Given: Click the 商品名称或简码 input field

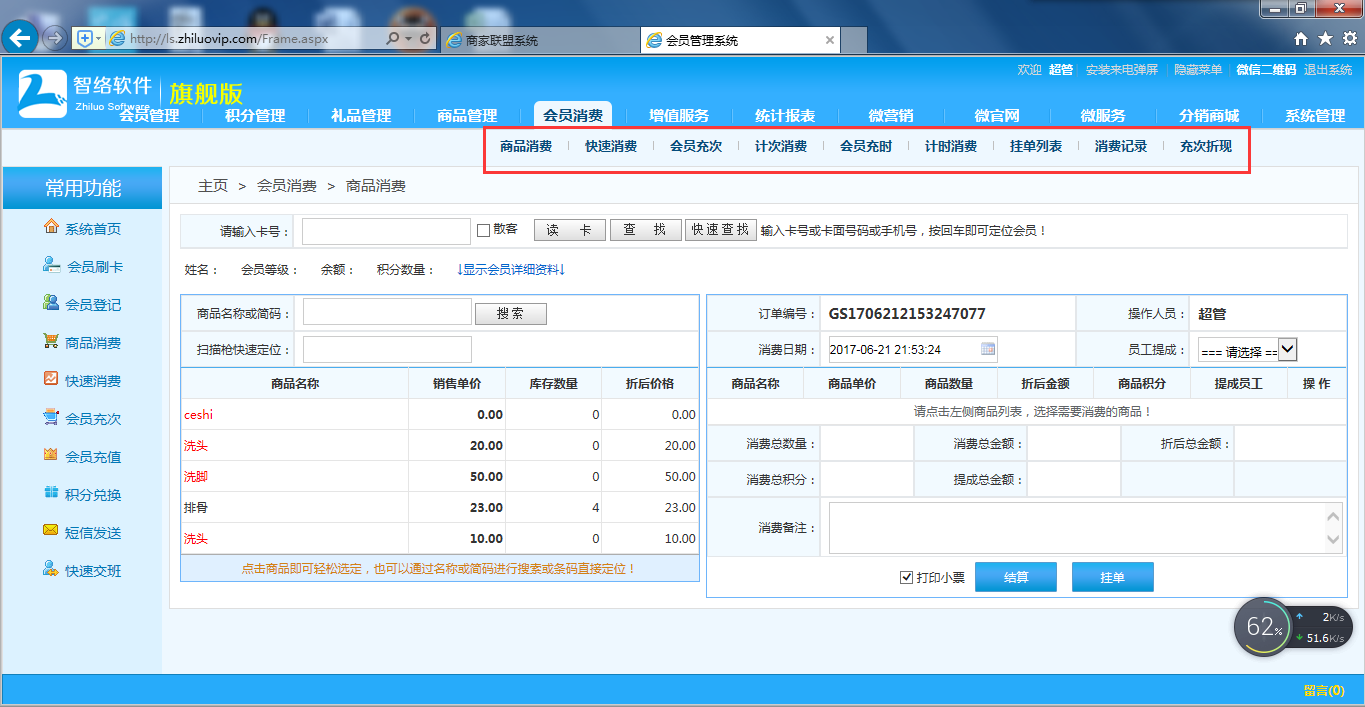Looking at the screenshot, I should 387,313.
